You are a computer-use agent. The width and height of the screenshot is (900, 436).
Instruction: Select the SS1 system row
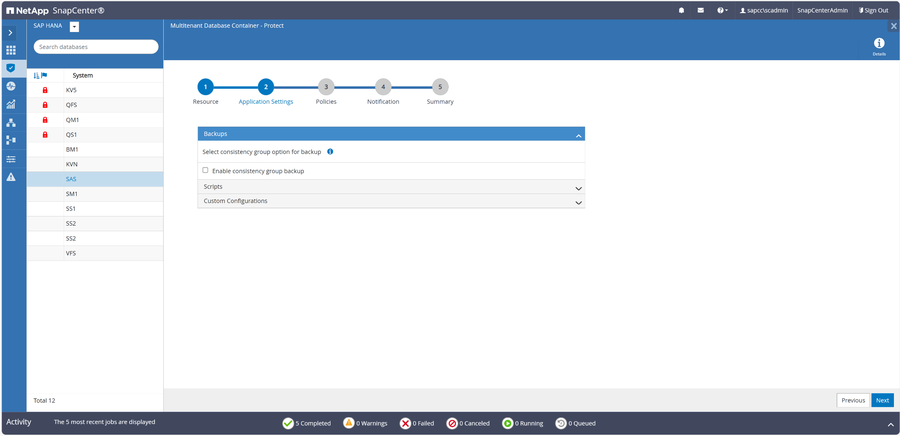(x=95, y=209)
